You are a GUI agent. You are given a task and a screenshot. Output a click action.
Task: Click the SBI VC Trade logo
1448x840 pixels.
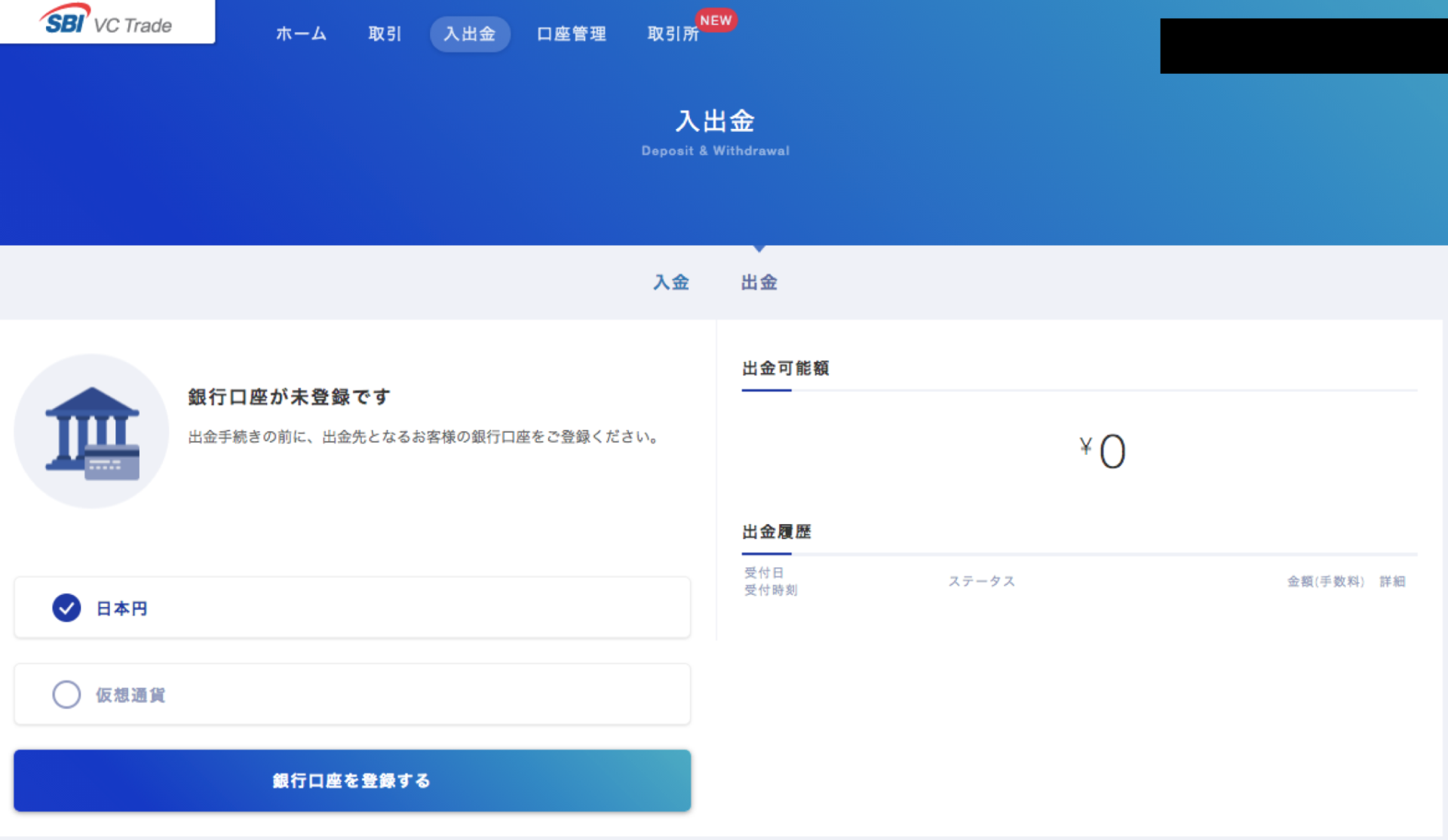point(106,22)
